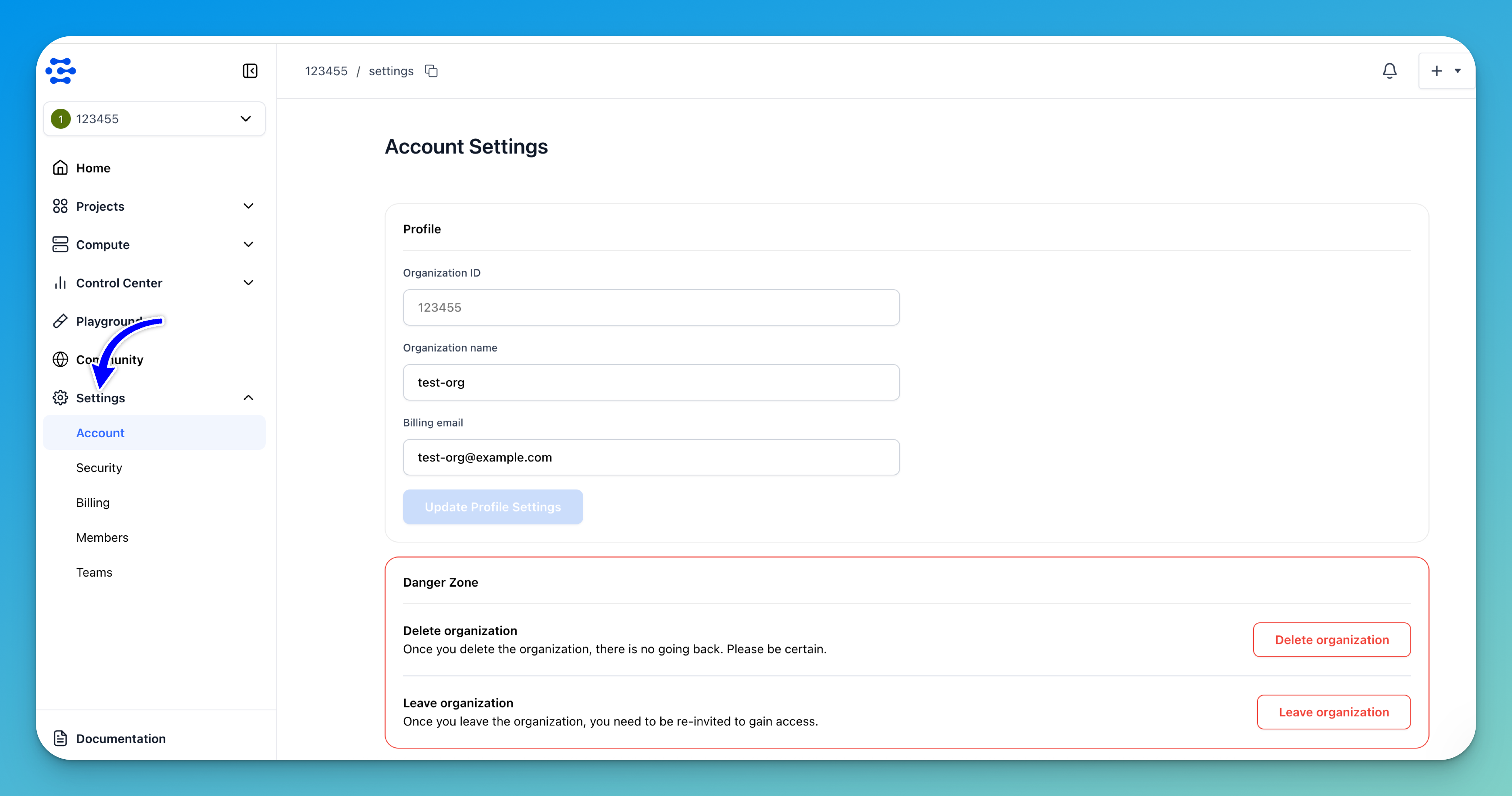This screenshot has height=796, width=1512.
Task: Open notifications via the bell icon
Action: tap(1389, 71)
